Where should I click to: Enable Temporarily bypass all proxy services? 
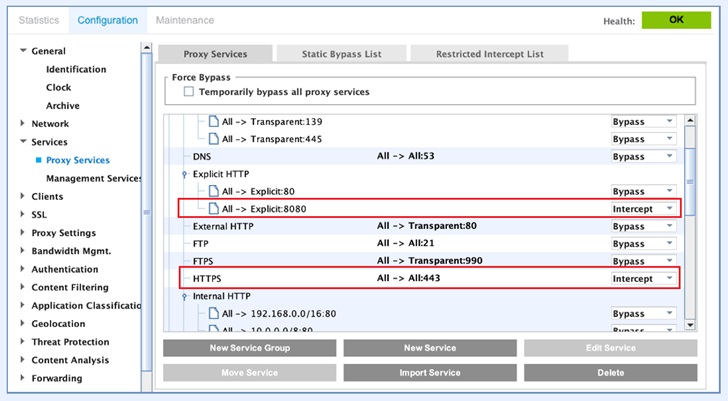(189, 92)
